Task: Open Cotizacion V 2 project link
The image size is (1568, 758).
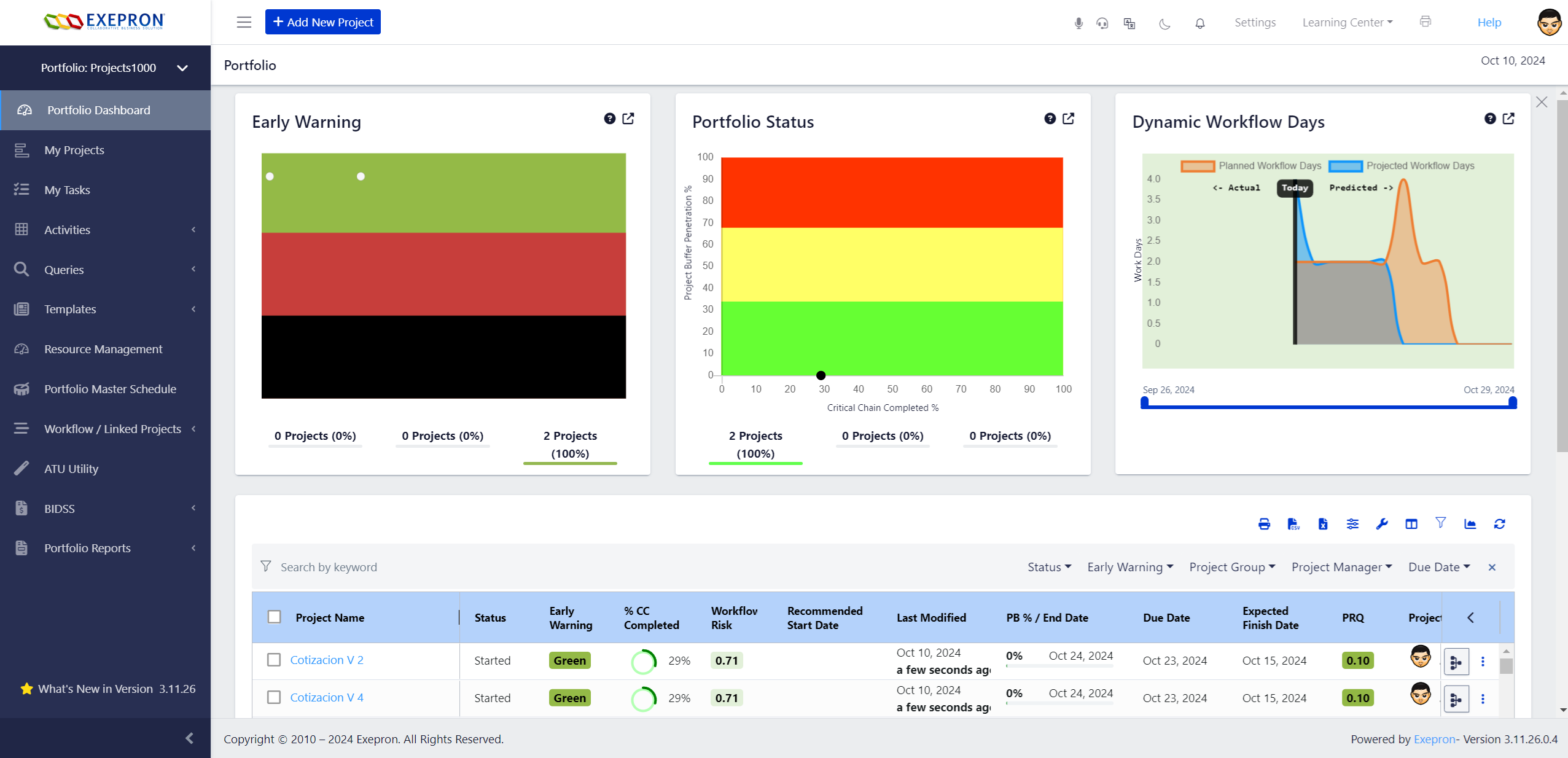Action: (x=326, y=659)
